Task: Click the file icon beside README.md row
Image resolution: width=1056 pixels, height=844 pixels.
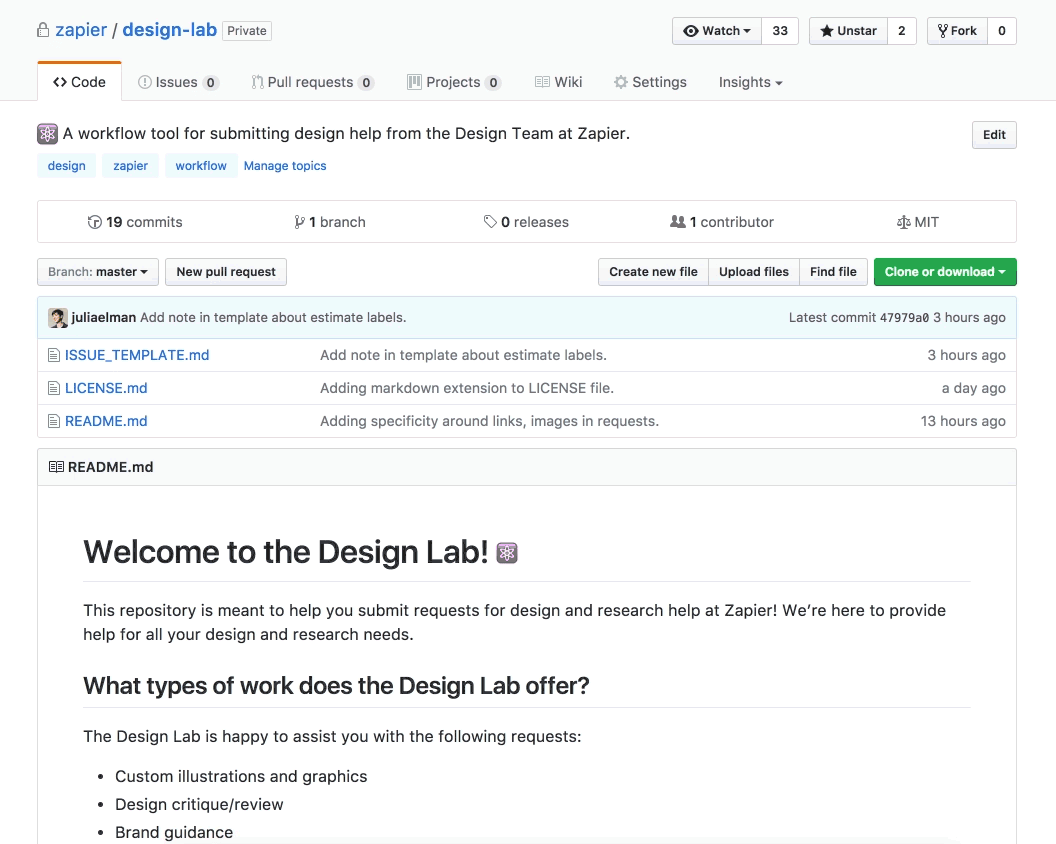Action: coord(54,421)
